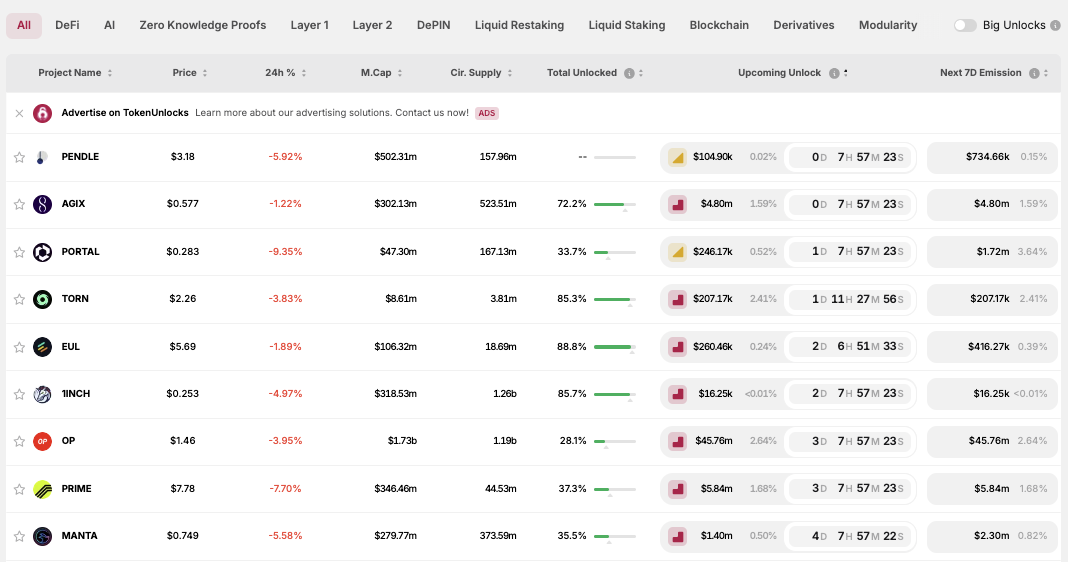Click the PENDLE token logo

[42, 157]
